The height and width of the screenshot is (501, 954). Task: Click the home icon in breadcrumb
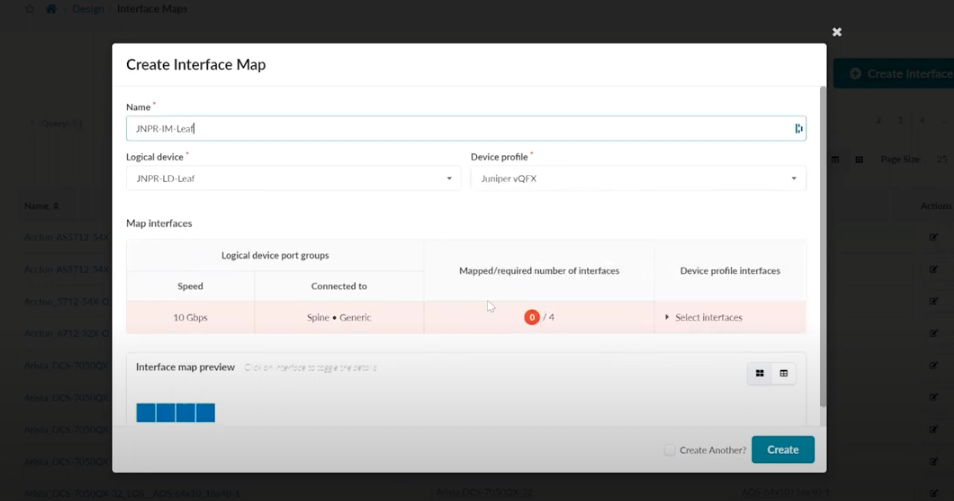51,9
